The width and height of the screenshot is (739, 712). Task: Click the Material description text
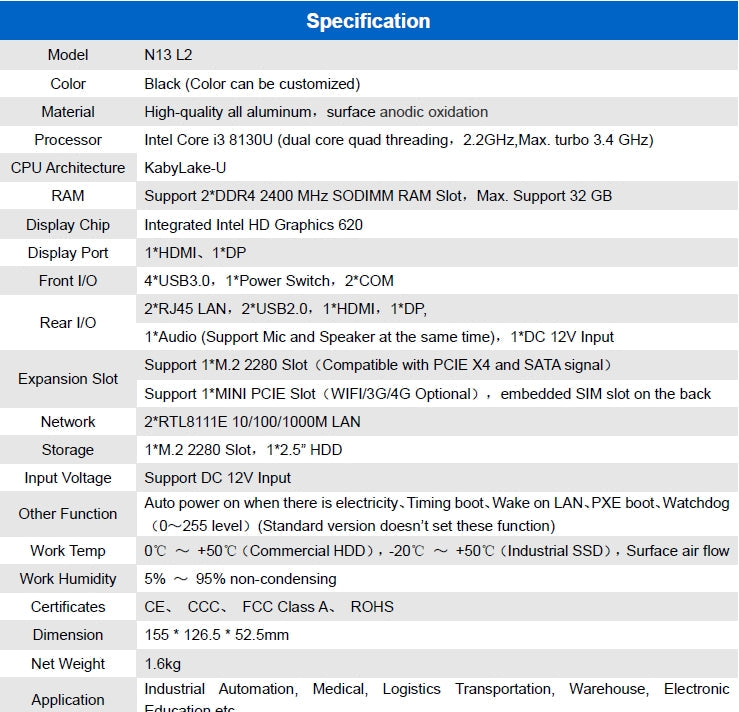point(316,112)
